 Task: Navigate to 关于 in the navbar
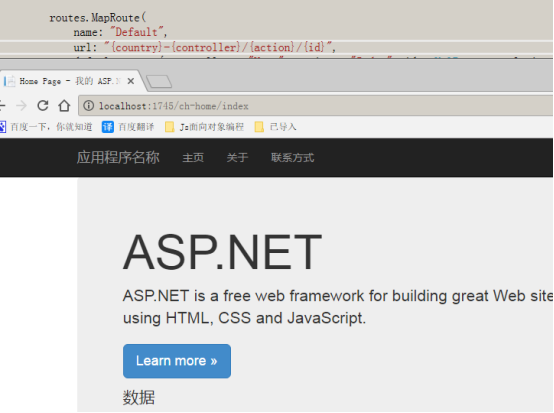tap(237, 158)
